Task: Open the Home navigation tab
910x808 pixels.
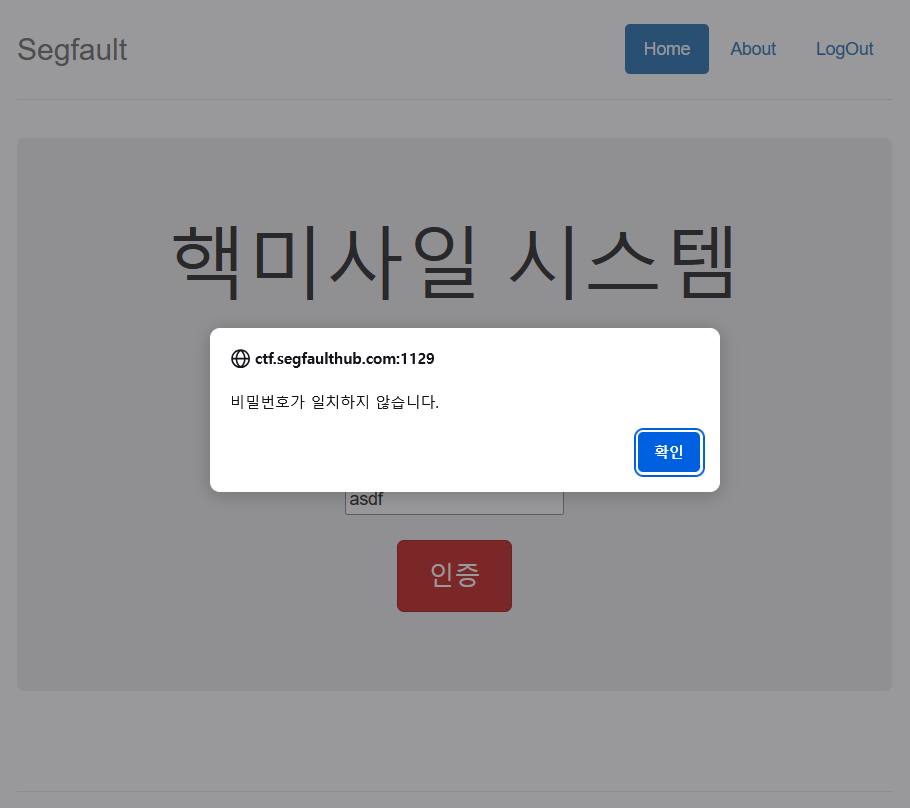Action: coord(667,49)
